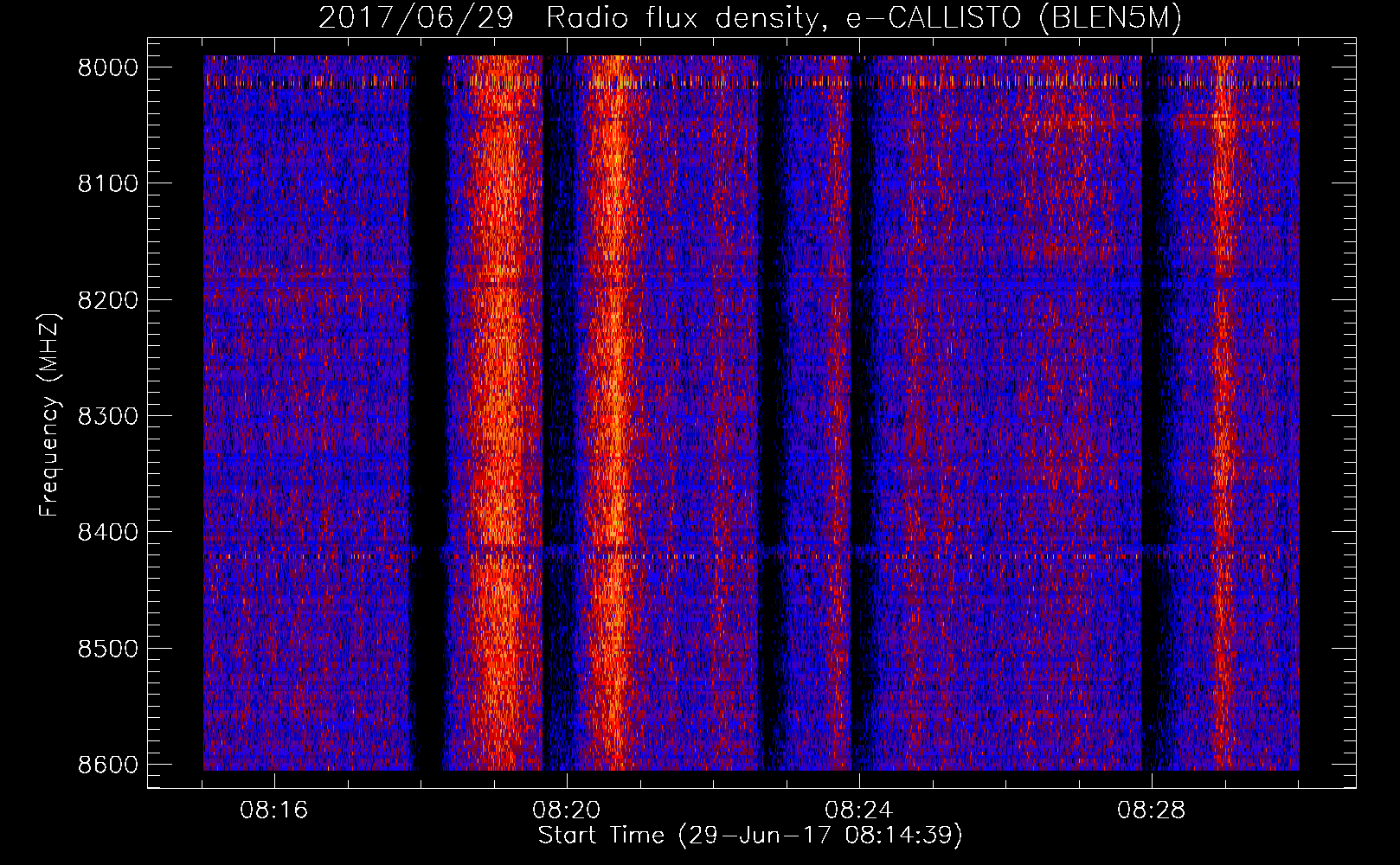1400x865 pixels.
Task: Click the '8600' frequency axis label
Action: tap(108, 765)
